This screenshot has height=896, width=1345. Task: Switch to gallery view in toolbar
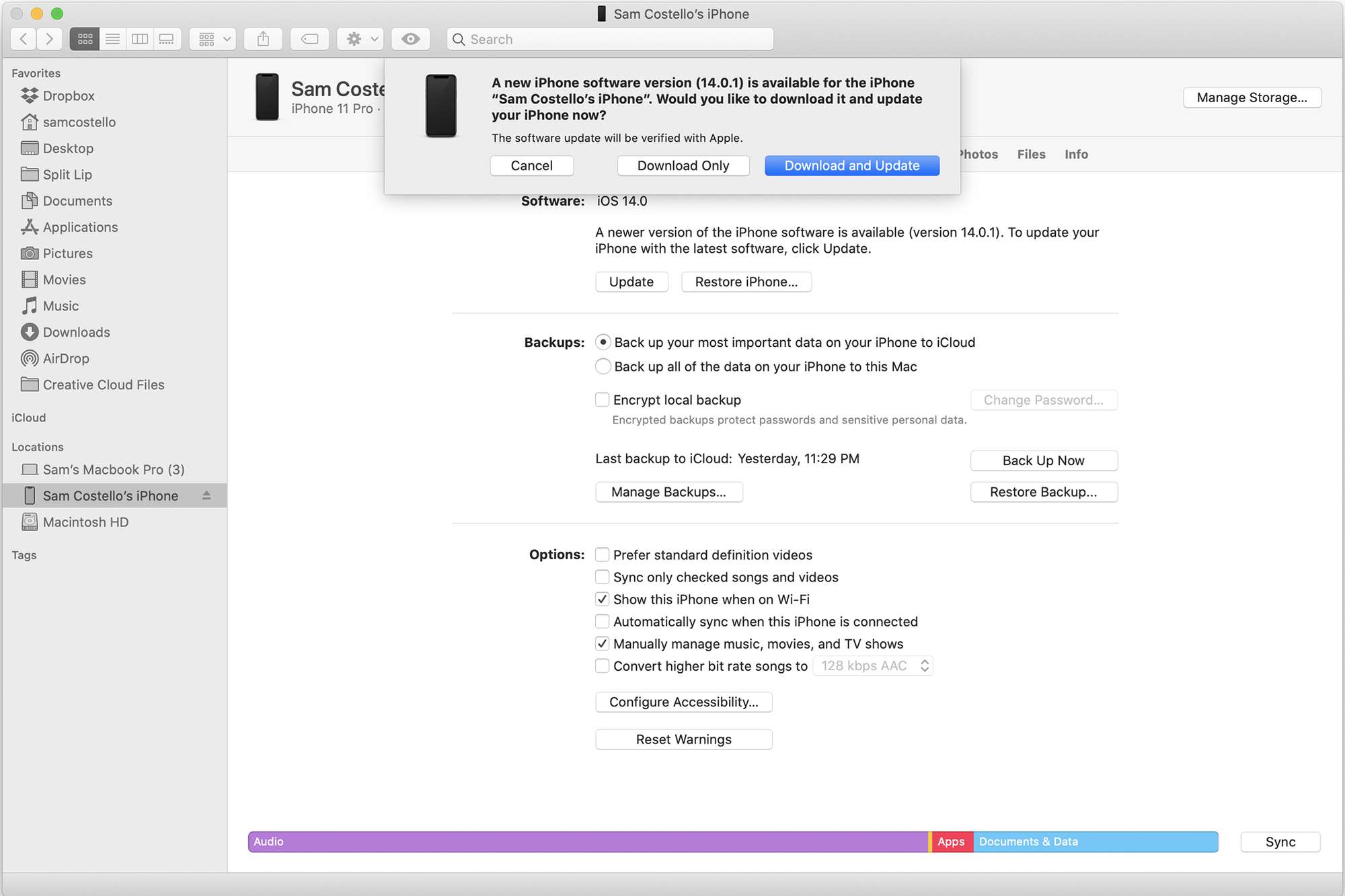(167, 39)
